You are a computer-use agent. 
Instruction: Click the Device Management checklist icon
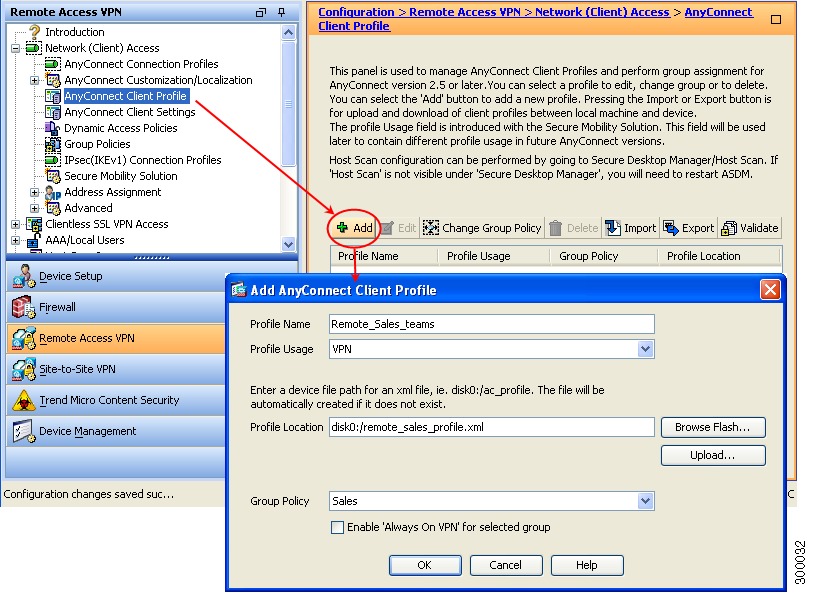(x=24, y=431)
